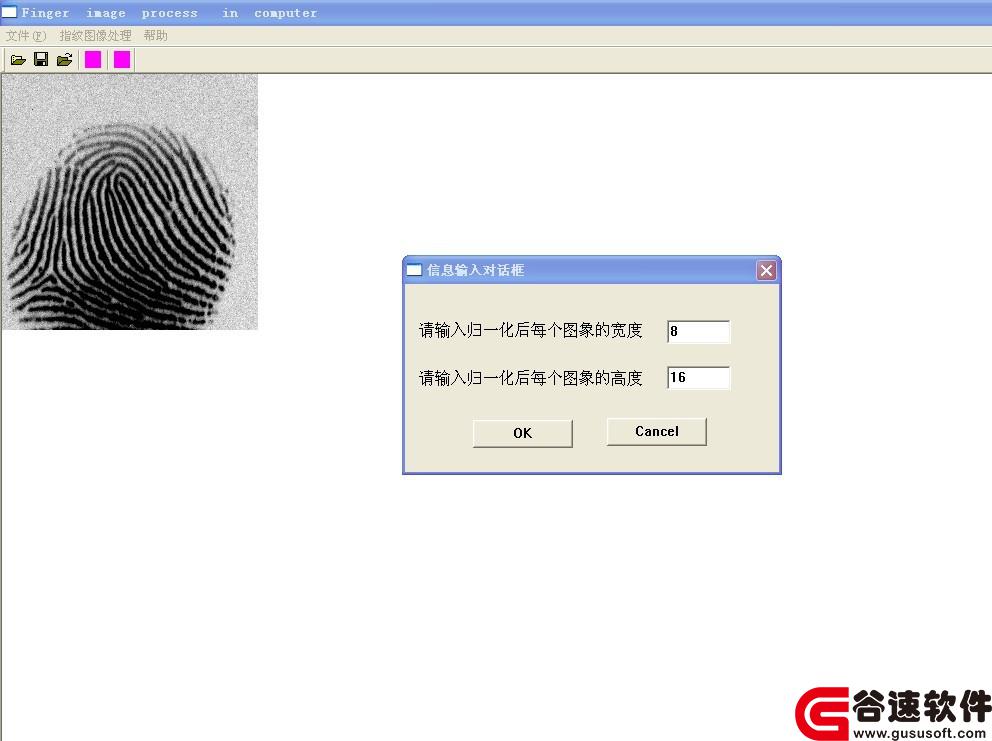Focus the normalized width field containing 8
This screenshot has width=992, height=741.
coord(698,332)
